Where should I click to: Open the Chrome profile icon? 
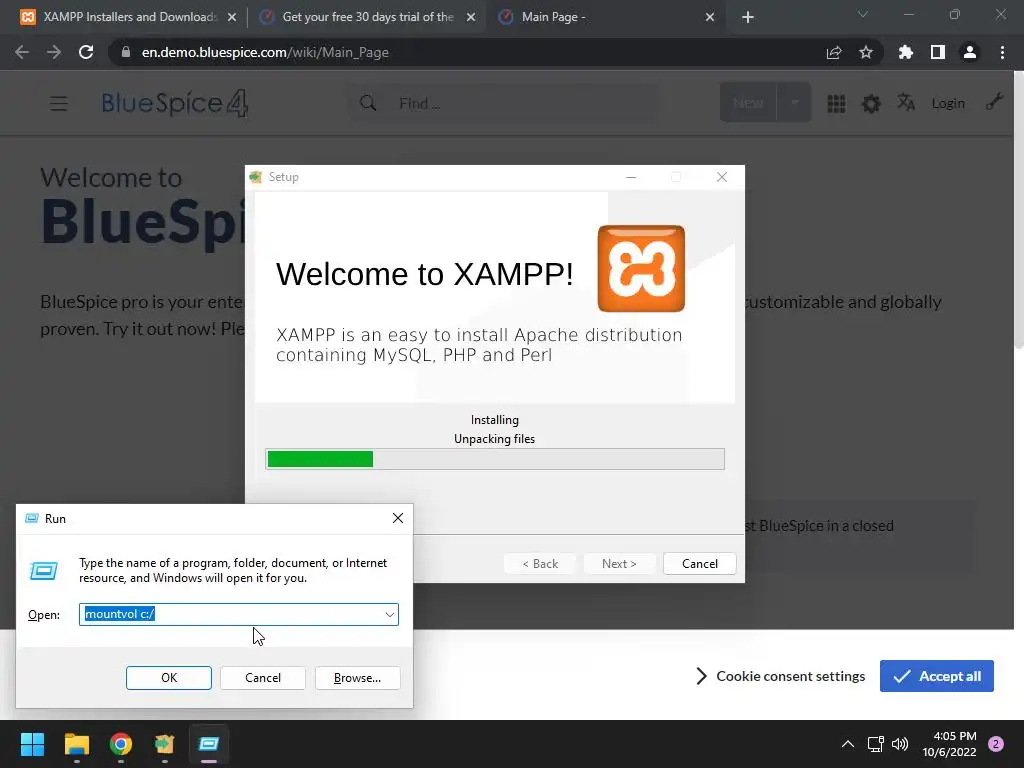970,52
